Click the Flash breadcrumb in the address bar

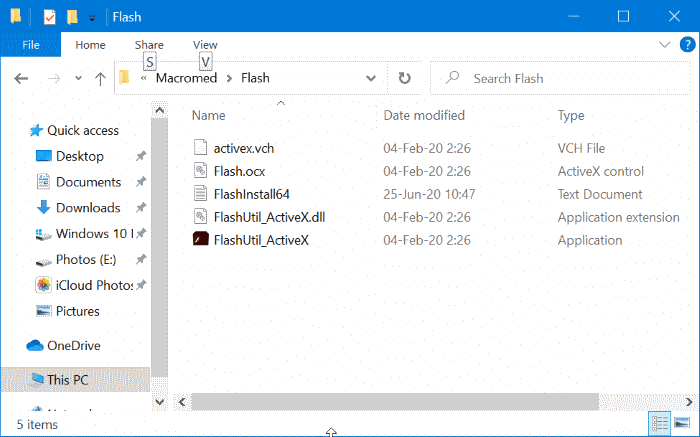click(255, 78)
